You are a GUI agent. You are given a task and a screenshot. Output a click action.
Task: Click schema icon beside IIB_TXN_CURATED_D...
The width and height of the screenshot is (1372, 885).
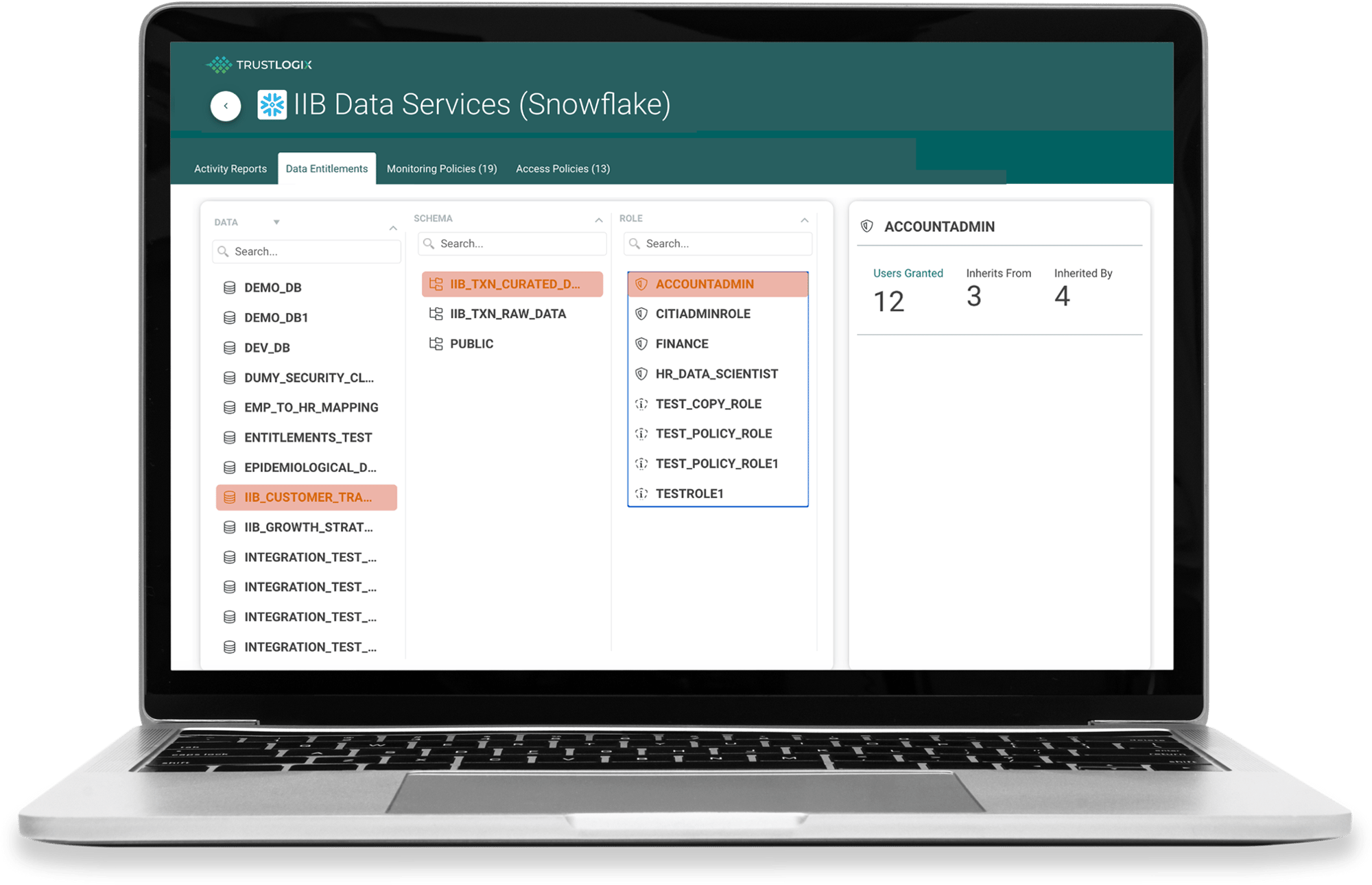point(436,284)
